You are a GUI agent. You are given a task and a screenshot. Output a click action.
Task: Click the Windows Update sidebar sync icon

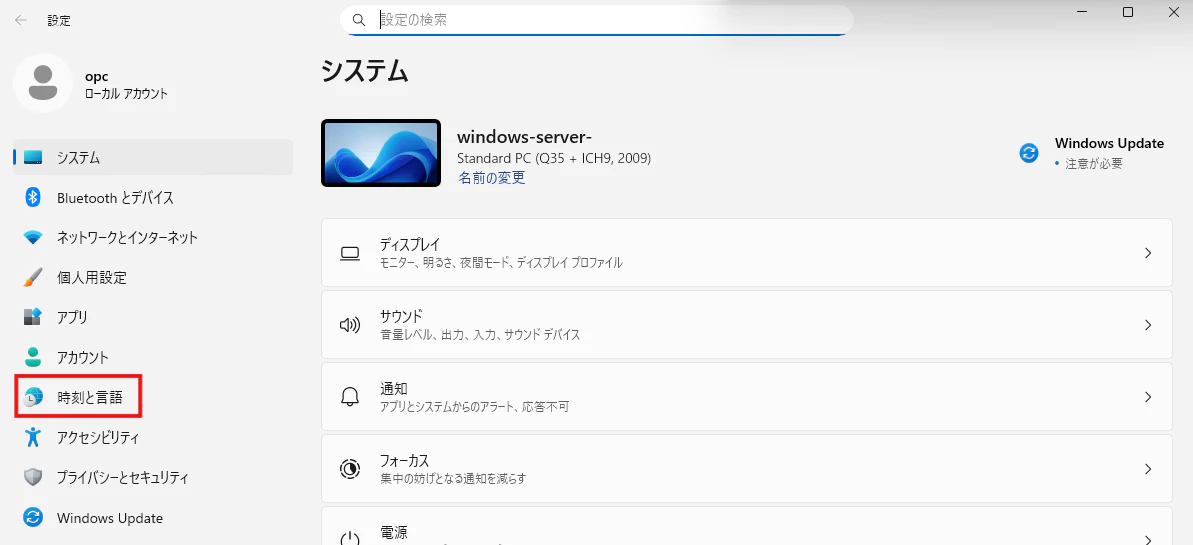coord(33,518)
